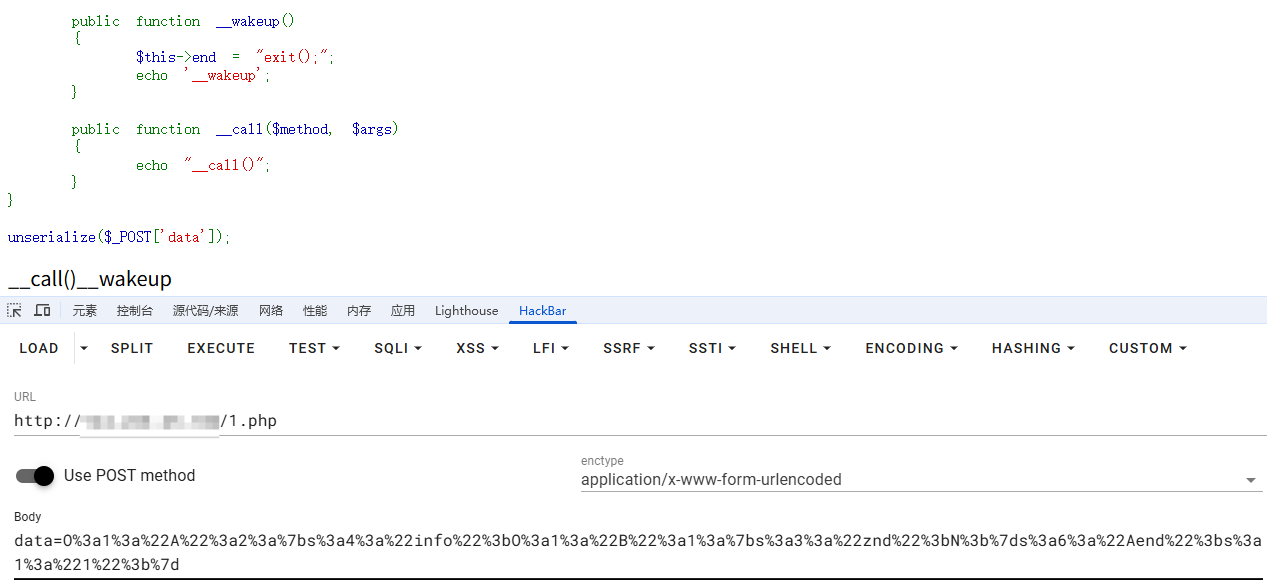Screen dimensions: 1267x580
Task: Expand the TEST dropdown menu
Action: pos(314,348)
